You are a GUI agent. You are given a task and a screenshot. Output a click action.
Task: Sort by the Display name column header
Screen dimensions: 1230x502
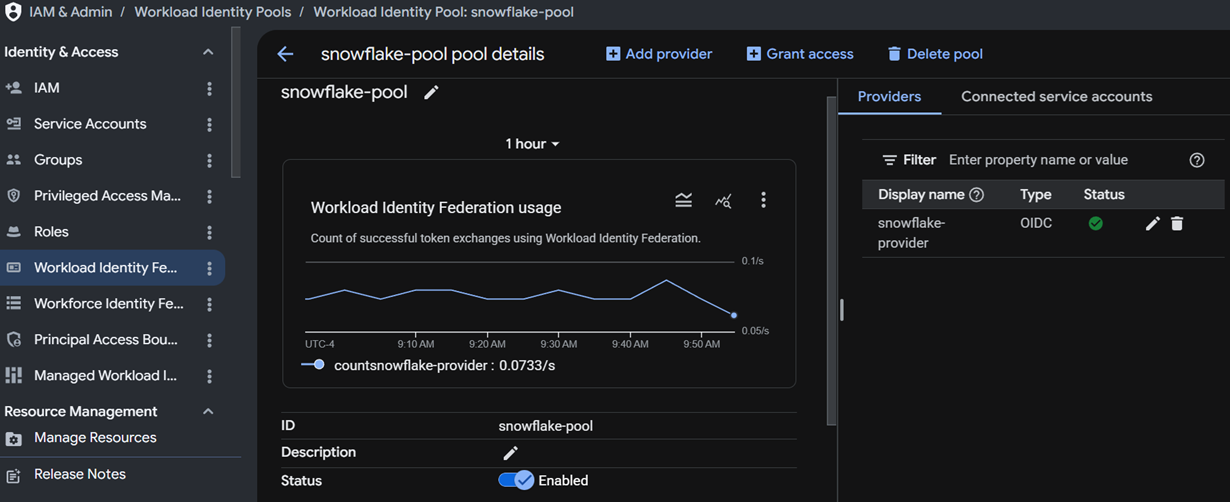(x=921, y=195)
